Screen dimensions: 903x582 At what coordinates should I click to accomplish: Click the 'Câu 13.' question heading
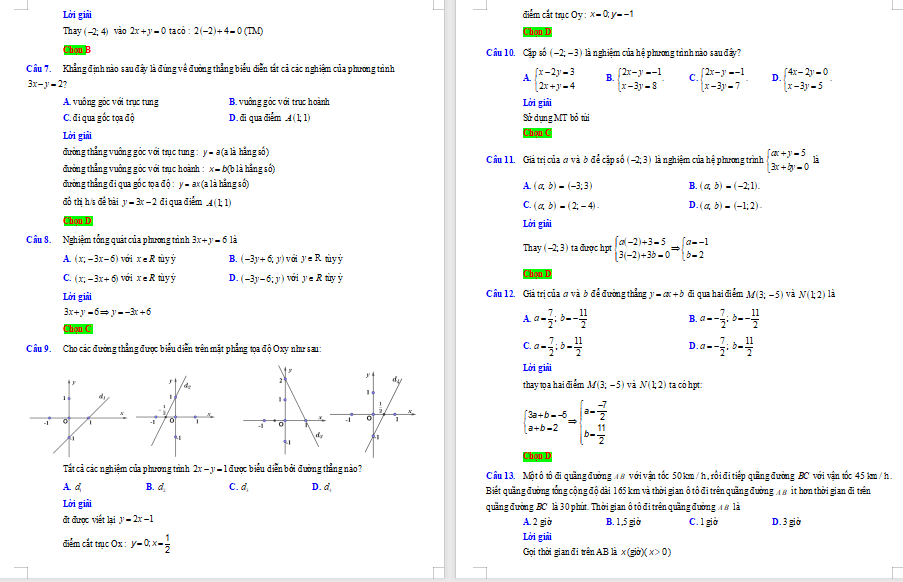pos(500,473)
